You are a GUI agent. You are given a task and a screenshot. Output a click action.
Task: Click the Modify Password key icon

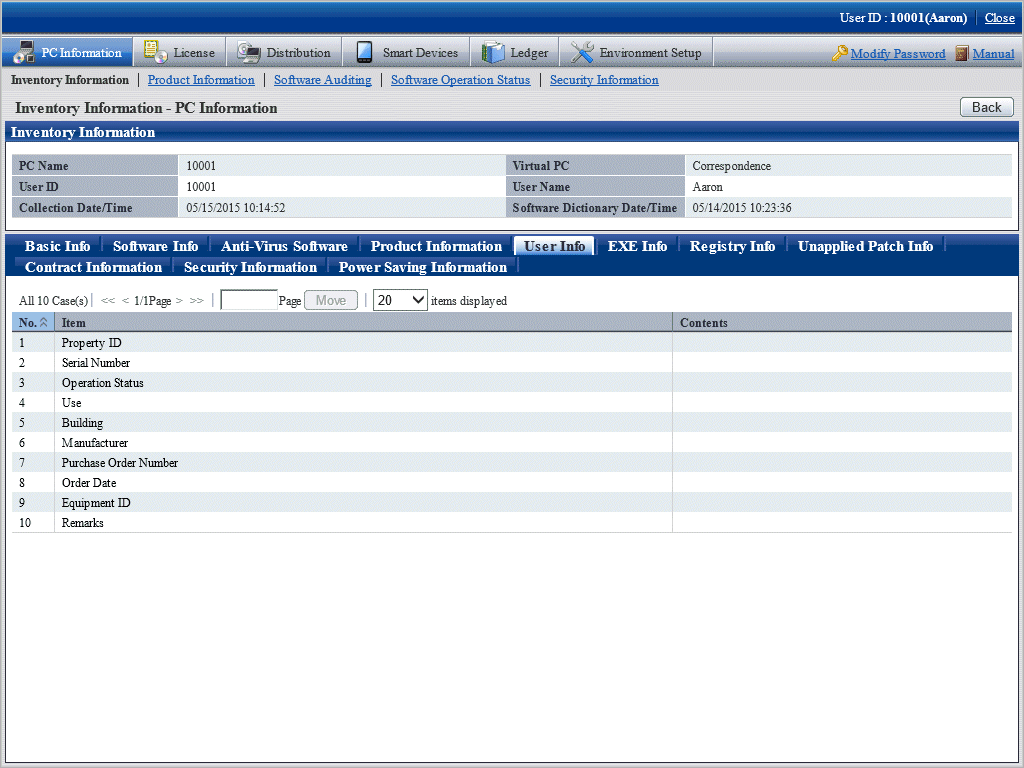click(840, 54)
